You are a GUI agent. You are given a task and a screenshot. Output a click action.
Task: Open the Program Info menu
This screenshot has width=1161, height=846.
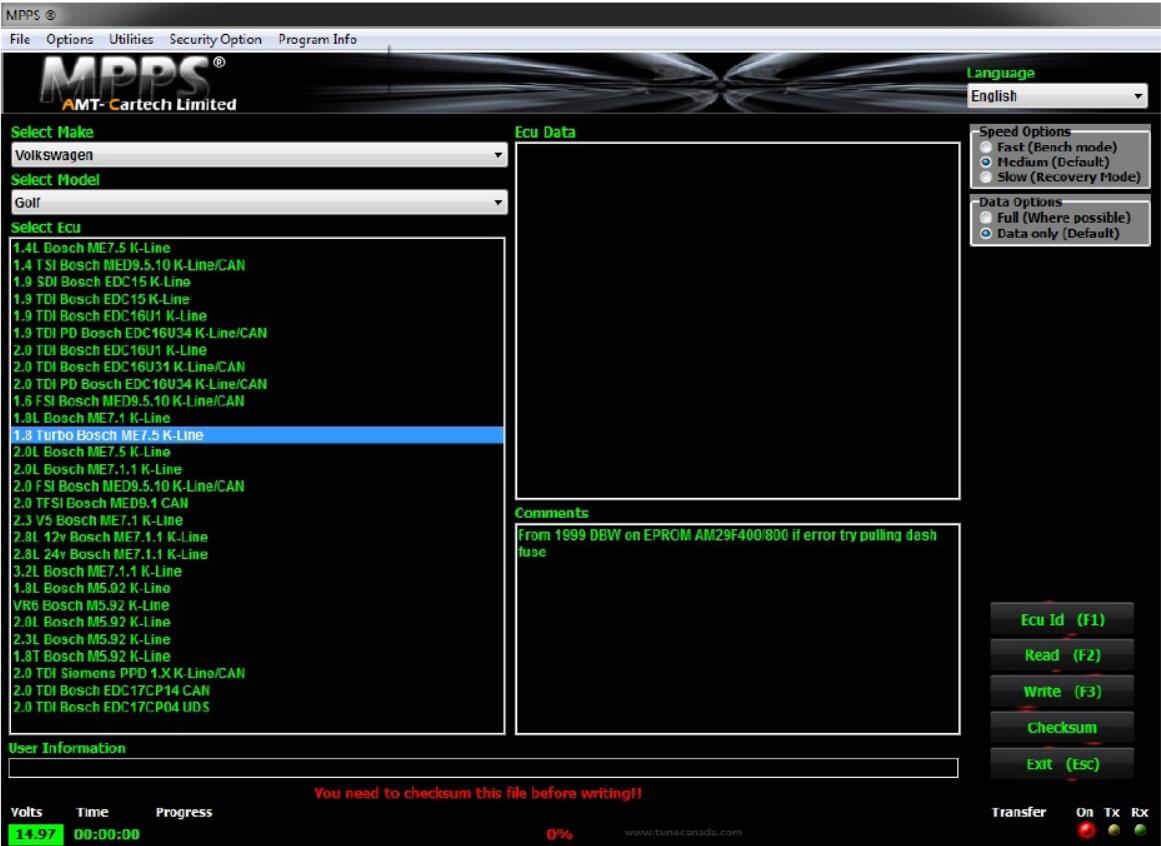pyautogui.click(x=317, y=39)
